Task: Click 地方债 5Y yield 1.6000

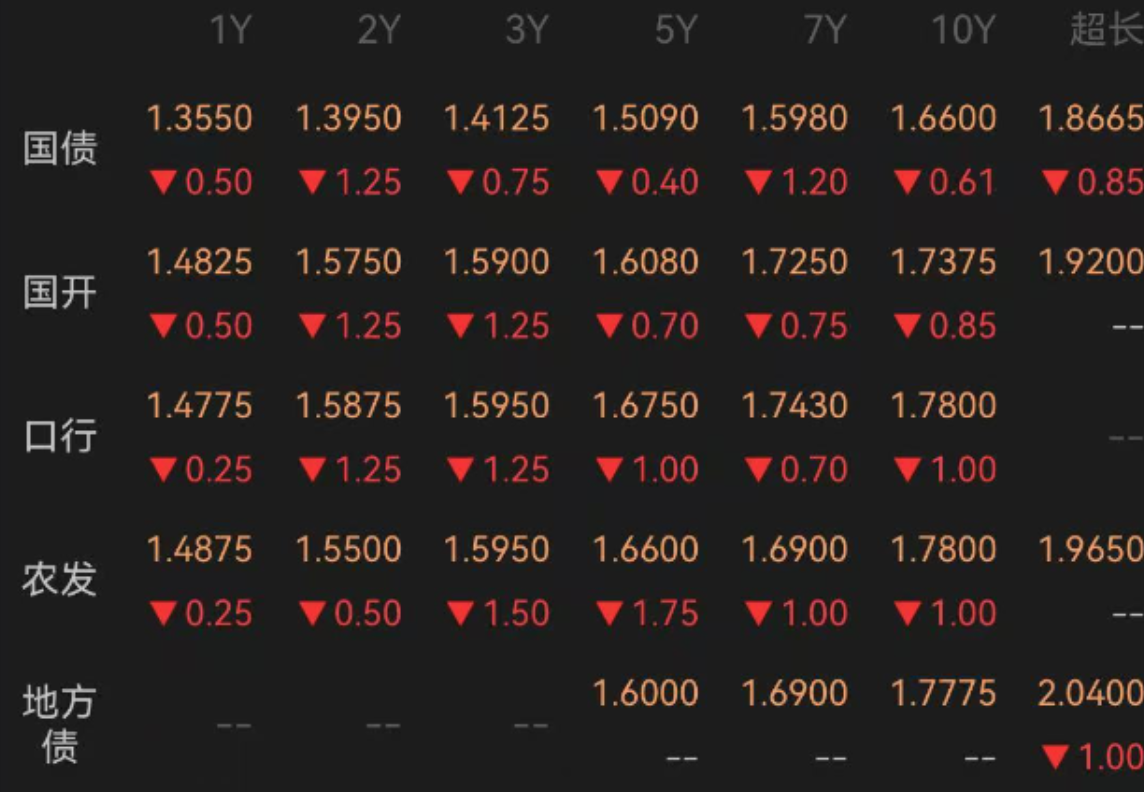Action: click(x=646, y=693)
